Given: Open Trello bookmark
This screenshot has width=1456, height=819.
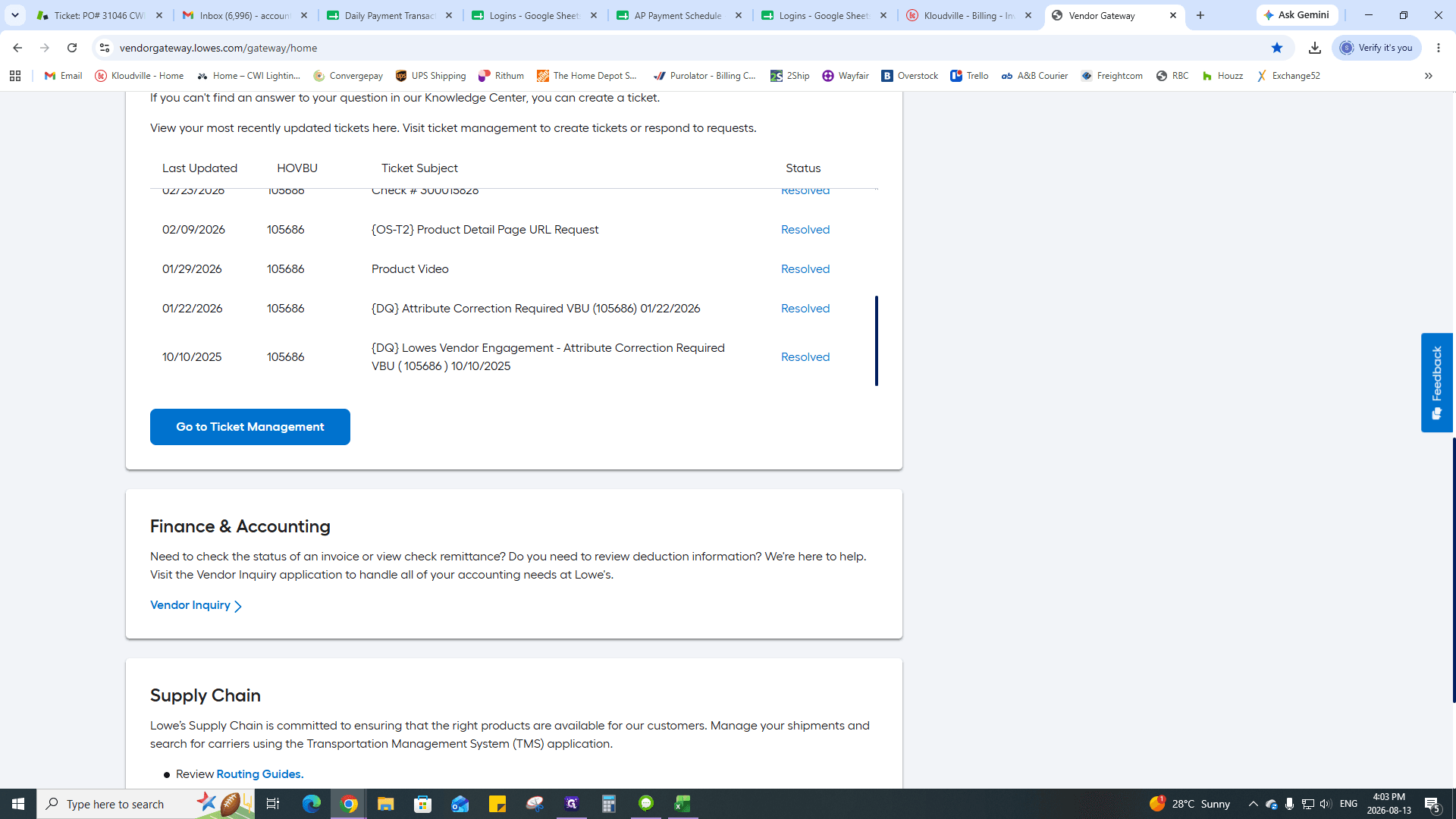Looking at the screenshot, I should pos(970,76).
